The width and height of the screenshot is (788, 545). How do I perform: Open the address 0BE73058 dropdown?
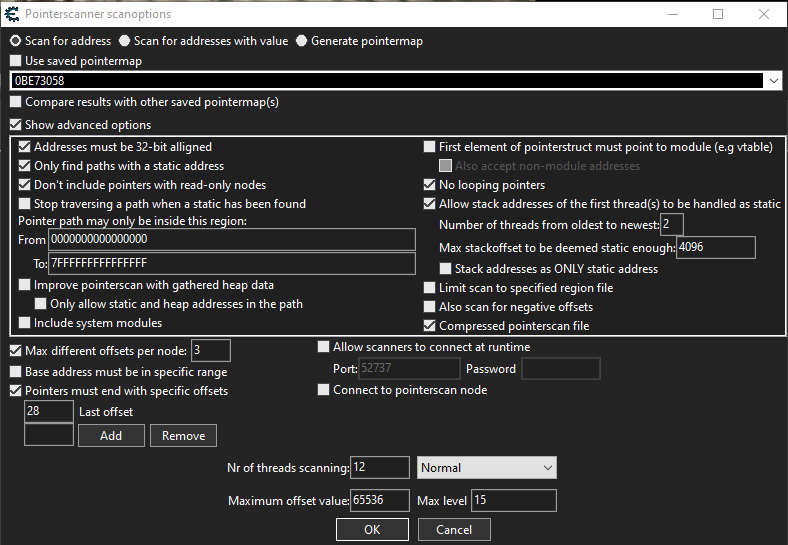(x=774, y=81)
